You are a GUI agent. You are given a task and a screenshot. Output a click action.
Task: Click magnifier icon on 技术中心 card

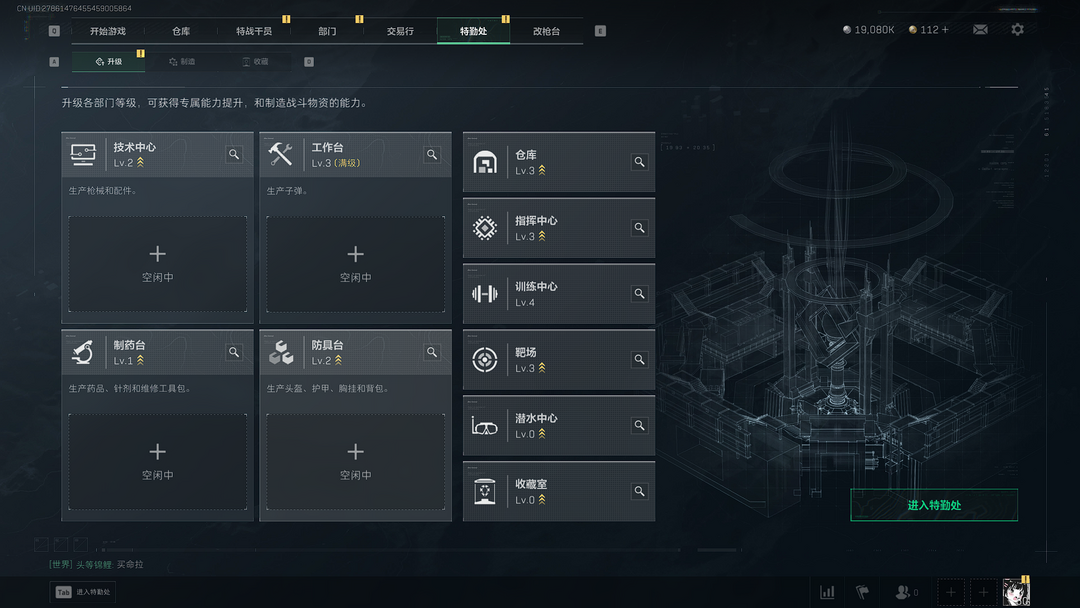234,154
